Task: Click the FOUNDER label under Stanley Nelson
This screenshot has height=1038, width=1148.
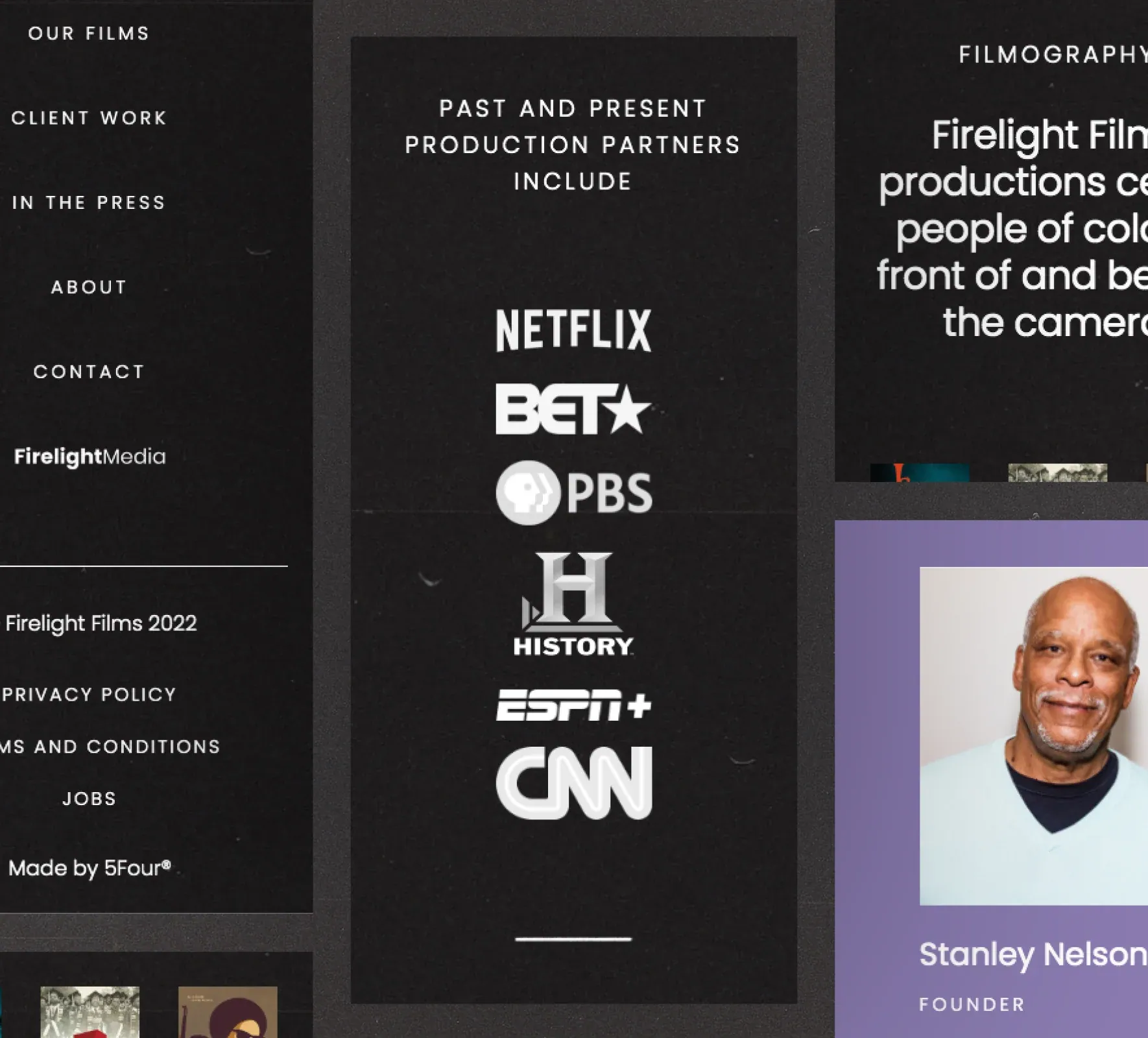Action: click(972, 1005)
